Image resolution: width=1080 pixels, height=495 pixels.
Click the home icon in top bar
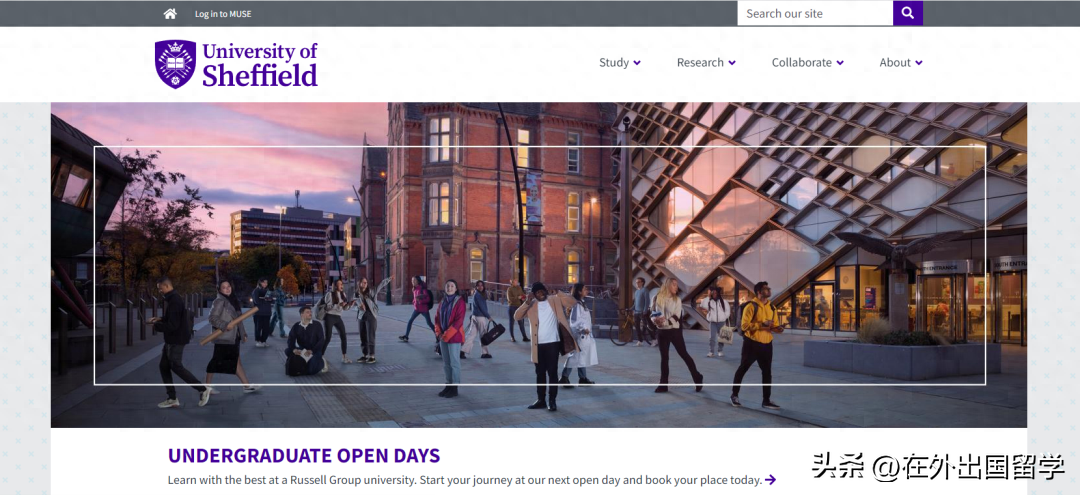coord(170,14)
